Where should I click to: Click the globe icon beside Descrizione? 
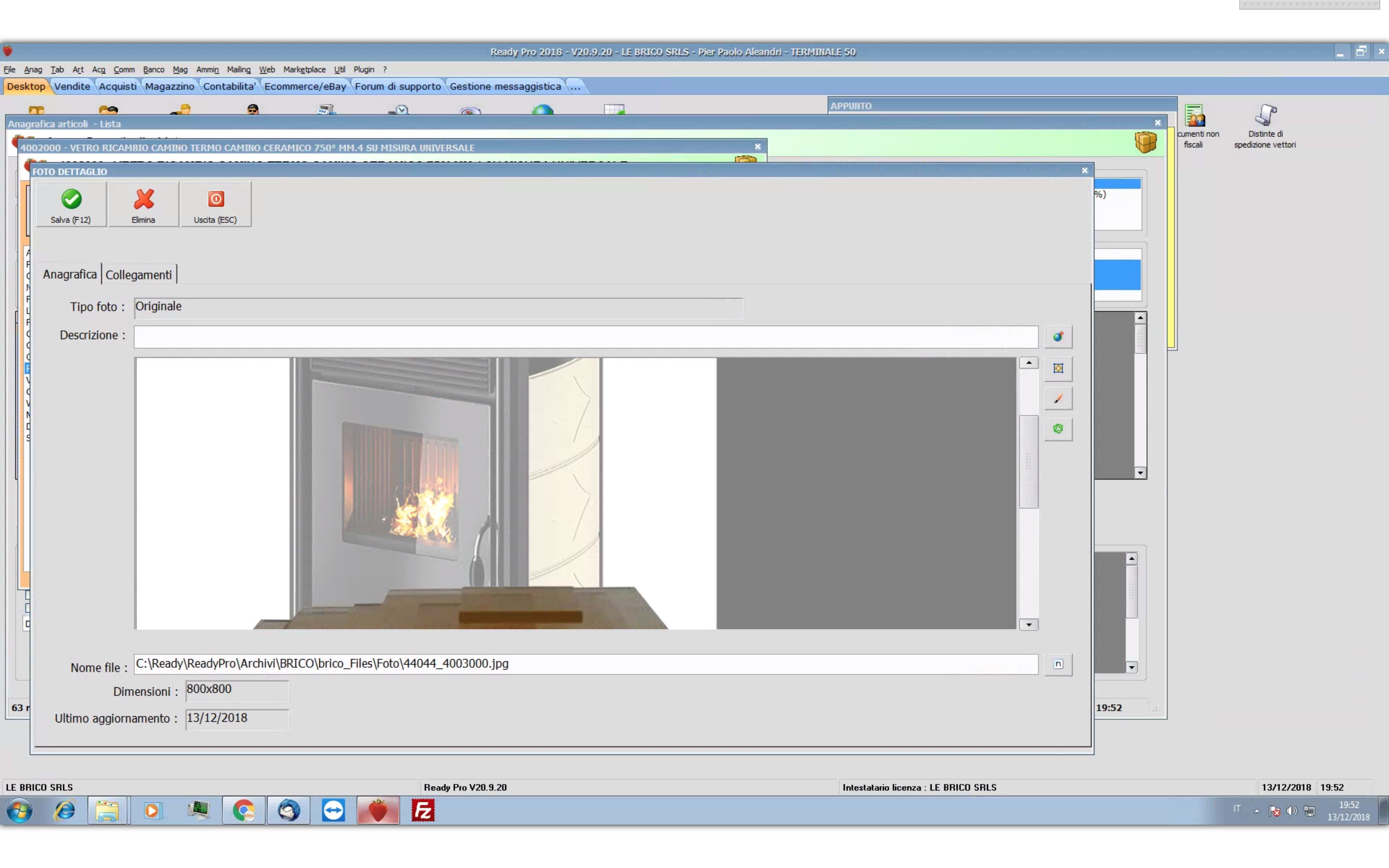click(x=1058, y=337)
